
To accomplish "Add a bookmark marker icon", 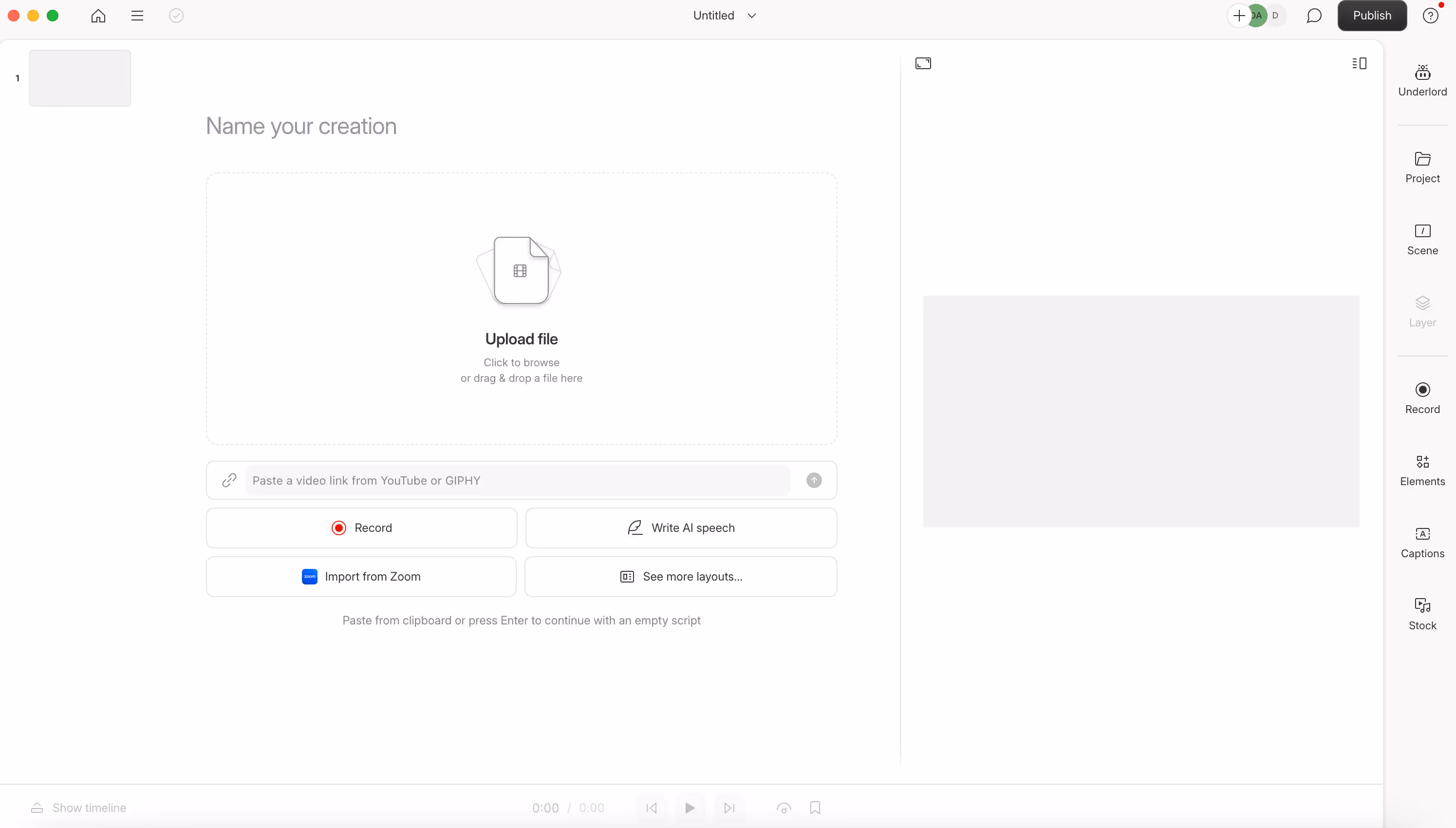I will (815, 808).
